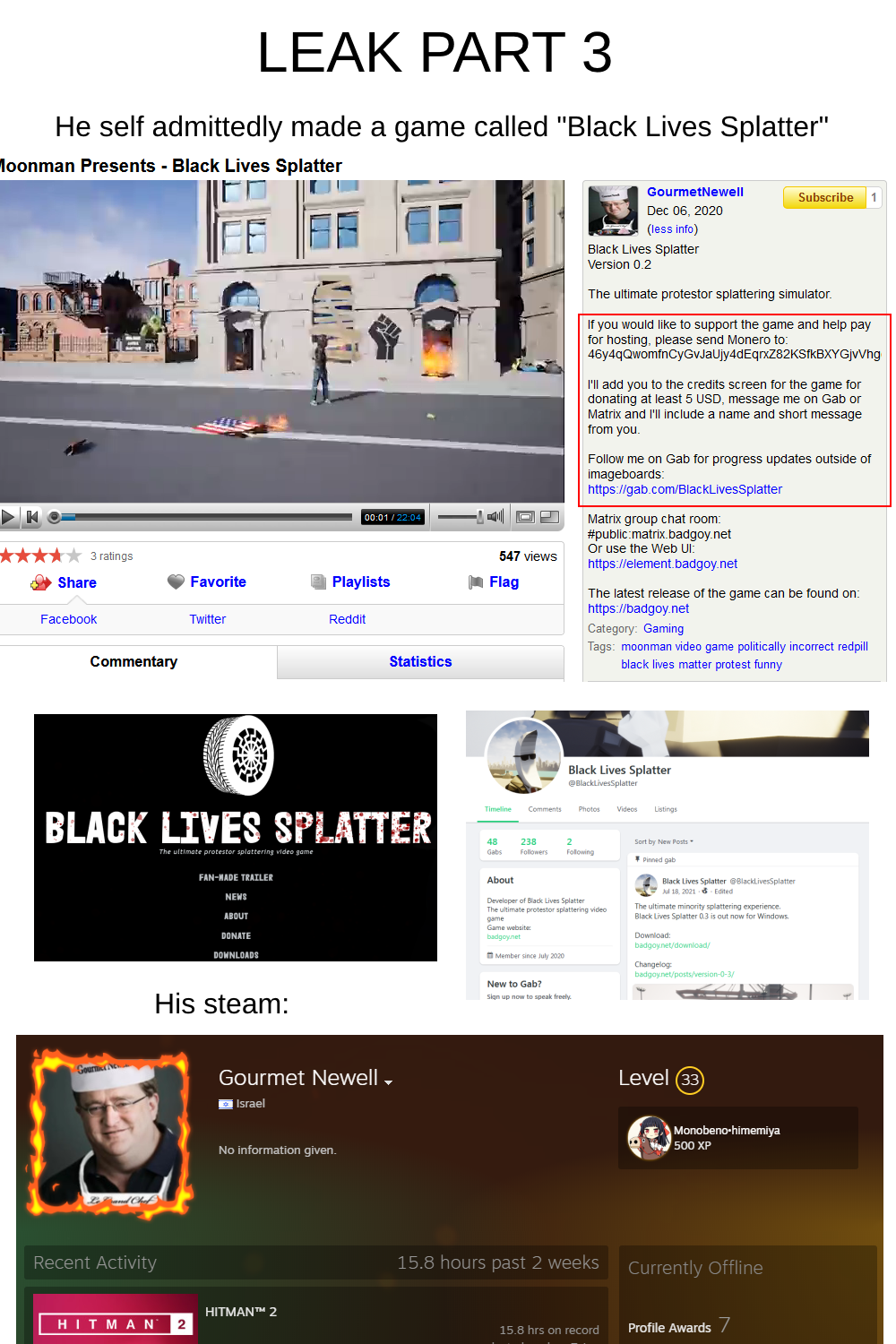Open Profile Awards on Steam

pyautogui.click(x=669, y=1328)
